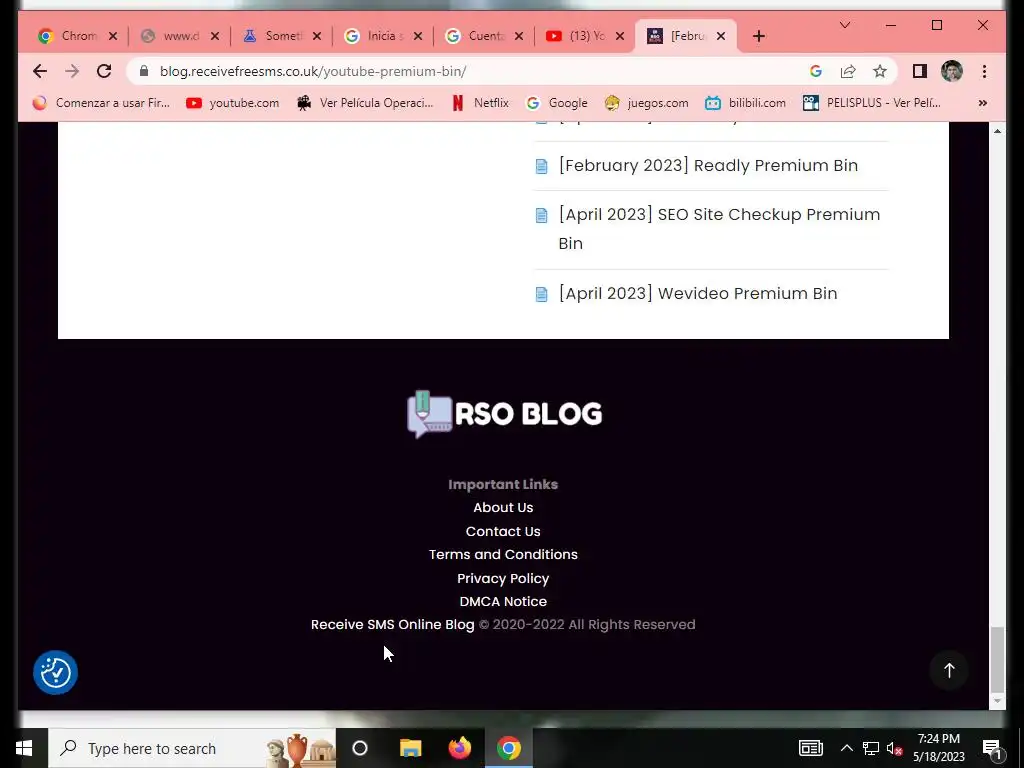Click the scrollbar up arrow
This screenshot has height=768, width=1024.
pyautogui.click(x=997, y=131)
